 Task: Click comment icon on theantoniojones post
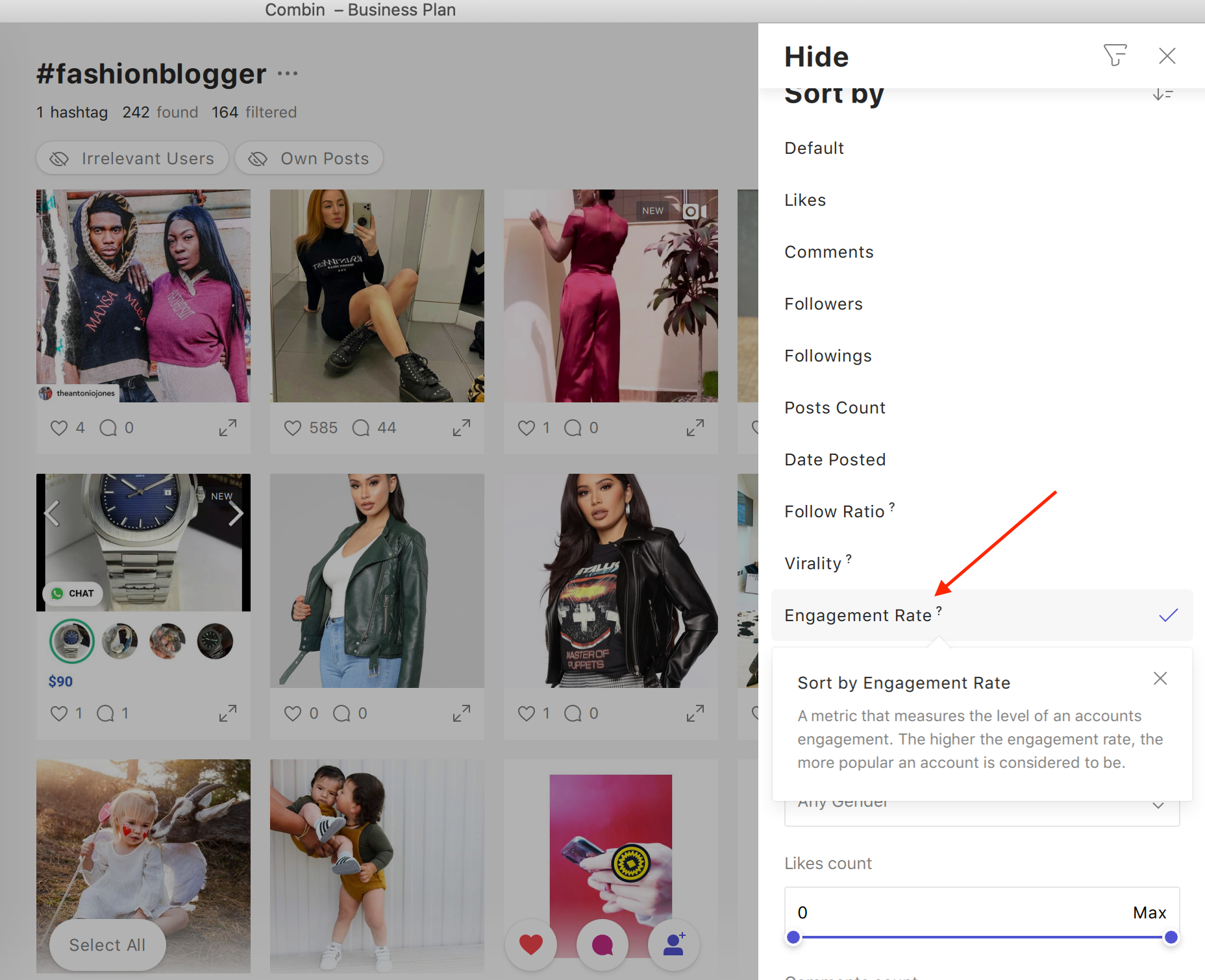(x=108, y=428)
